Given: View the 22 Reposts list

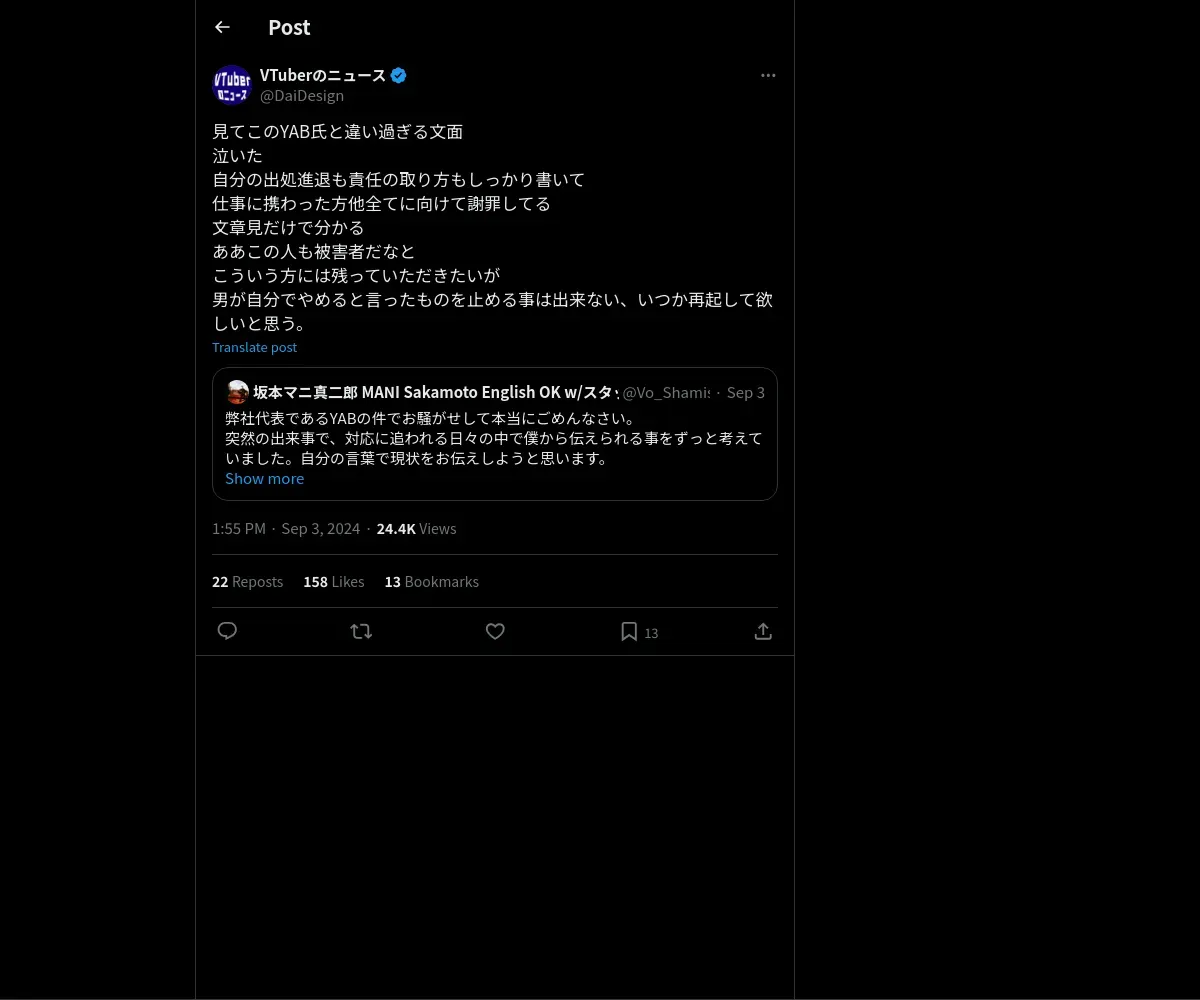Looking at the screenshot, I should click(x=247, y=581).
